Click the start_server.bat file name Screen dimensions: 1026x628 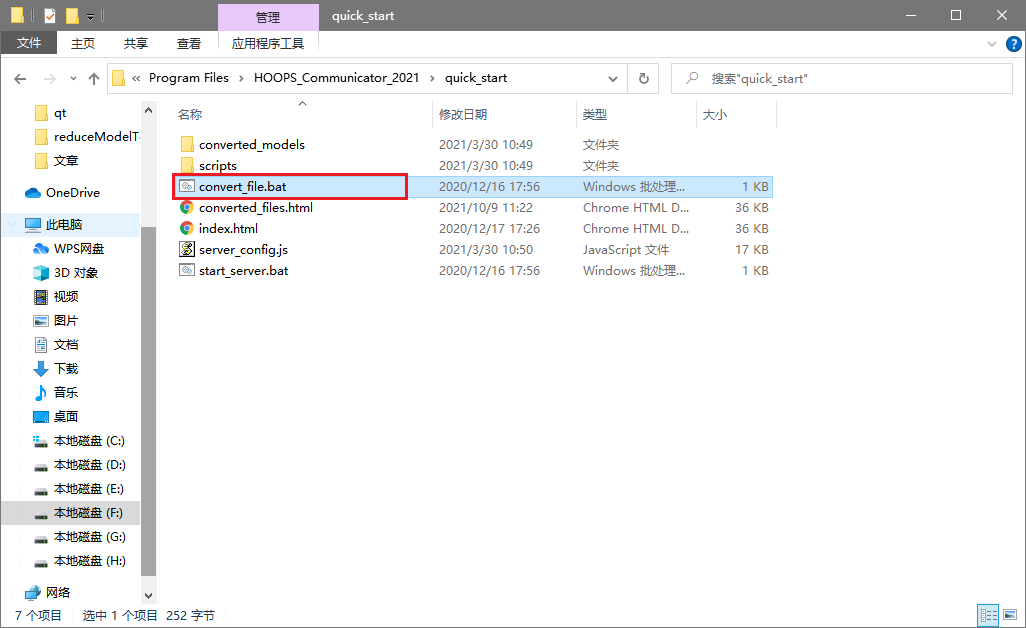click(243, 270)
